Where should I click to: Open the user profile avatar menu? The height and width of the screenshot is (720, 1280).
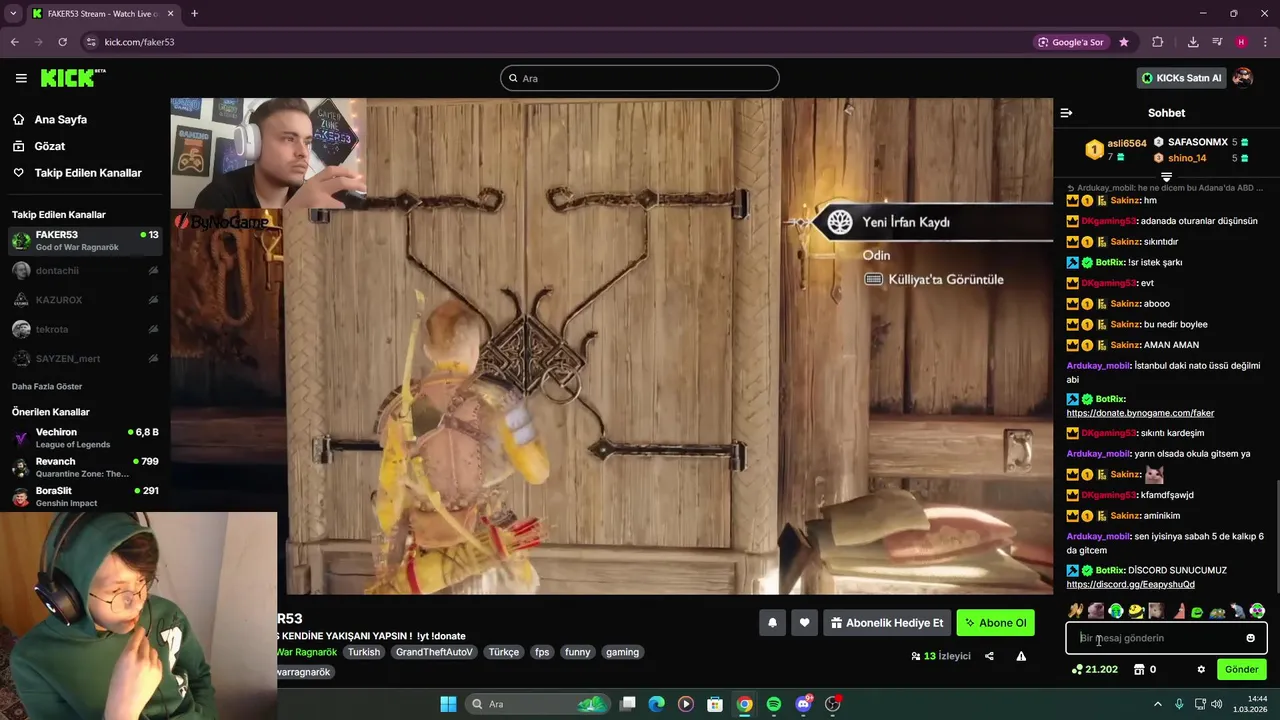[1243, 78]
